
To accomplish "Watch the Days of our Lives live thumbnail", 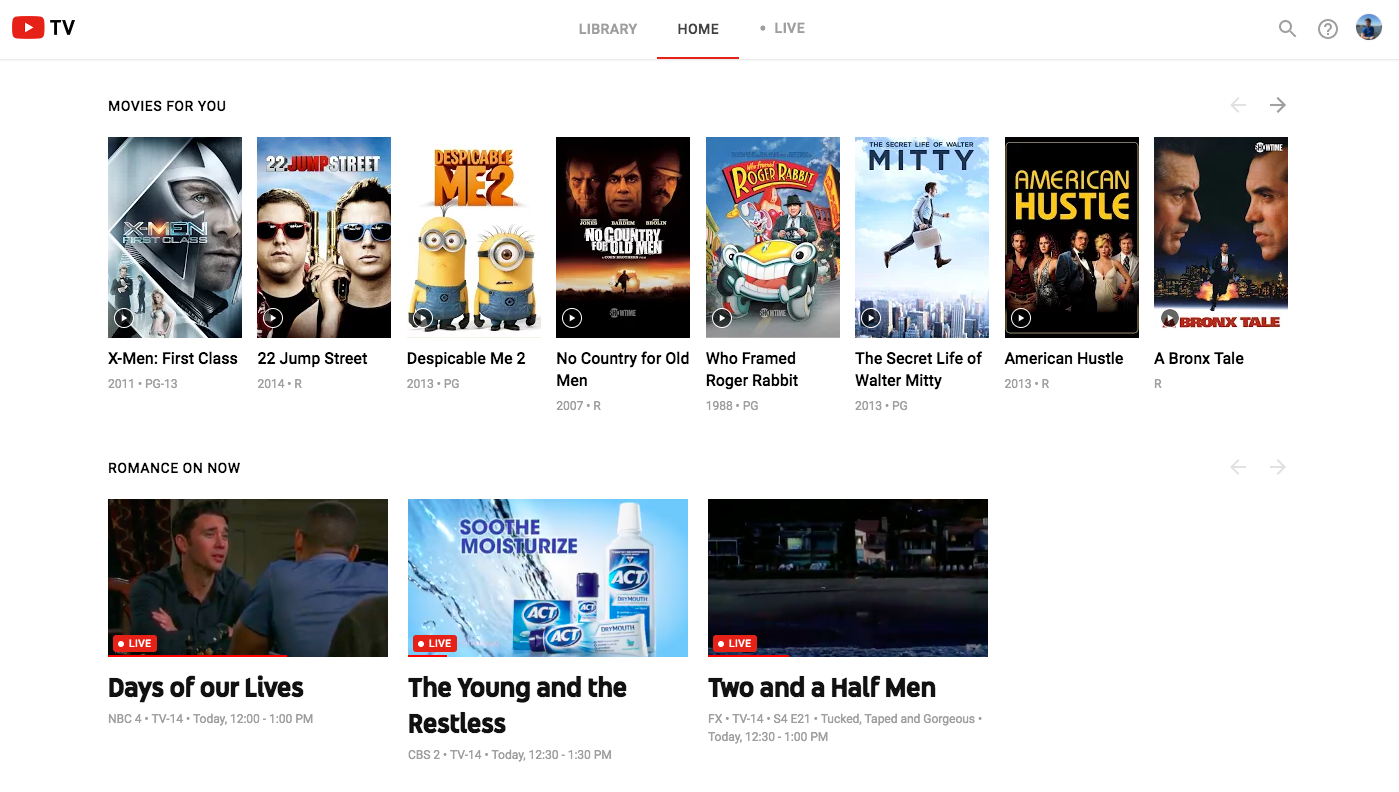I will point(248,578).
